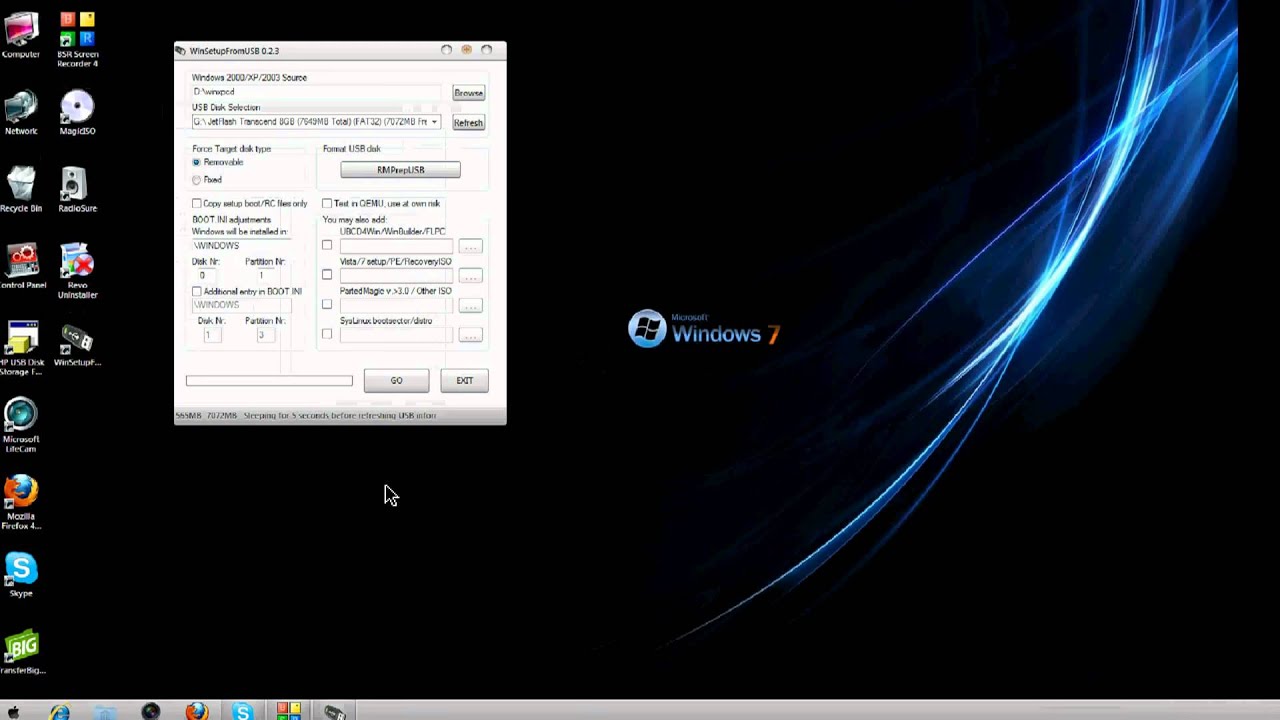Tick the PartedMagic / Other ISO checkbox
Screen dimensions: 1280x720
coord(327,304)
